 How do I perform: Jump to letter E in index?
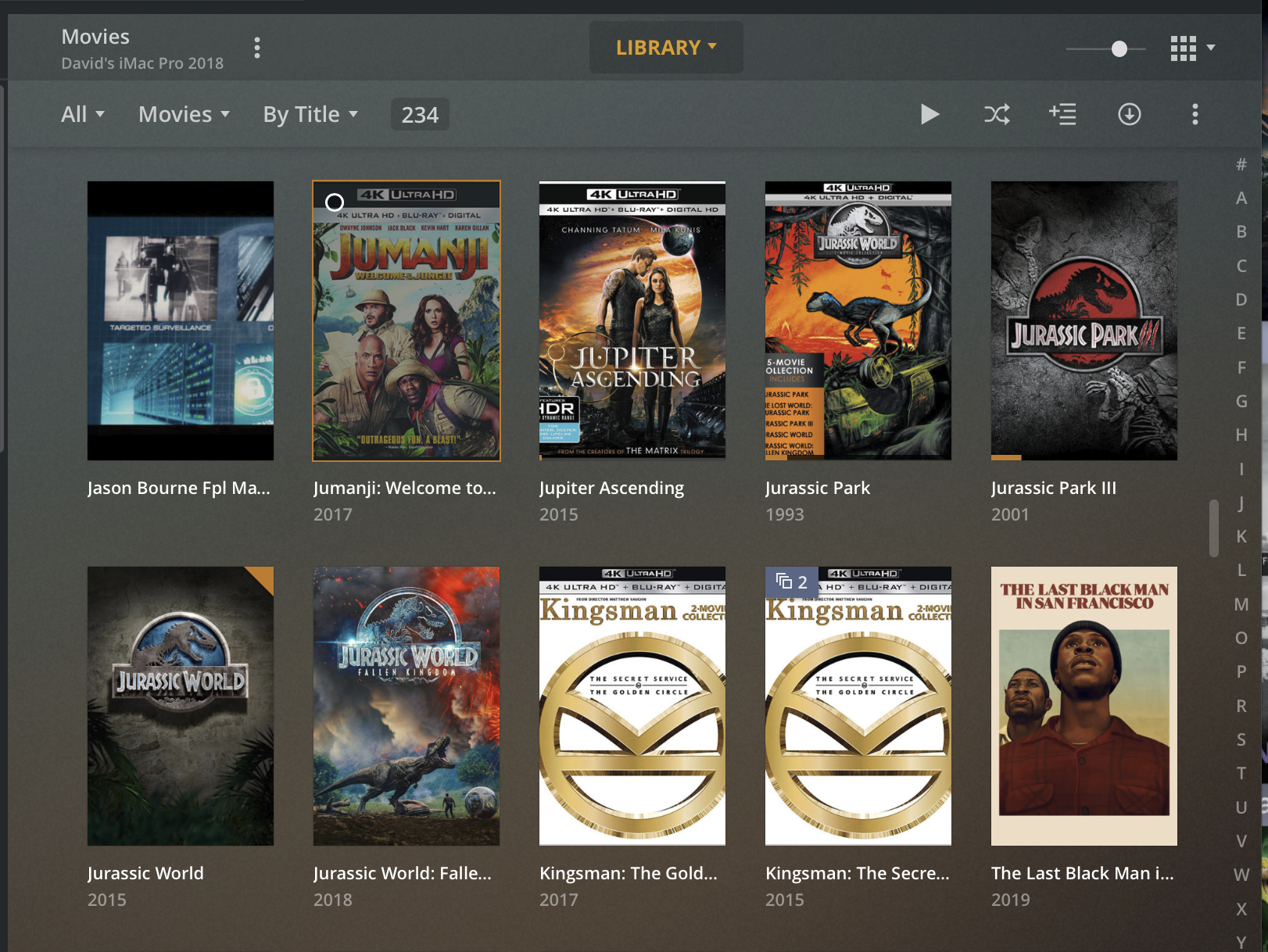click(1241, 333)
